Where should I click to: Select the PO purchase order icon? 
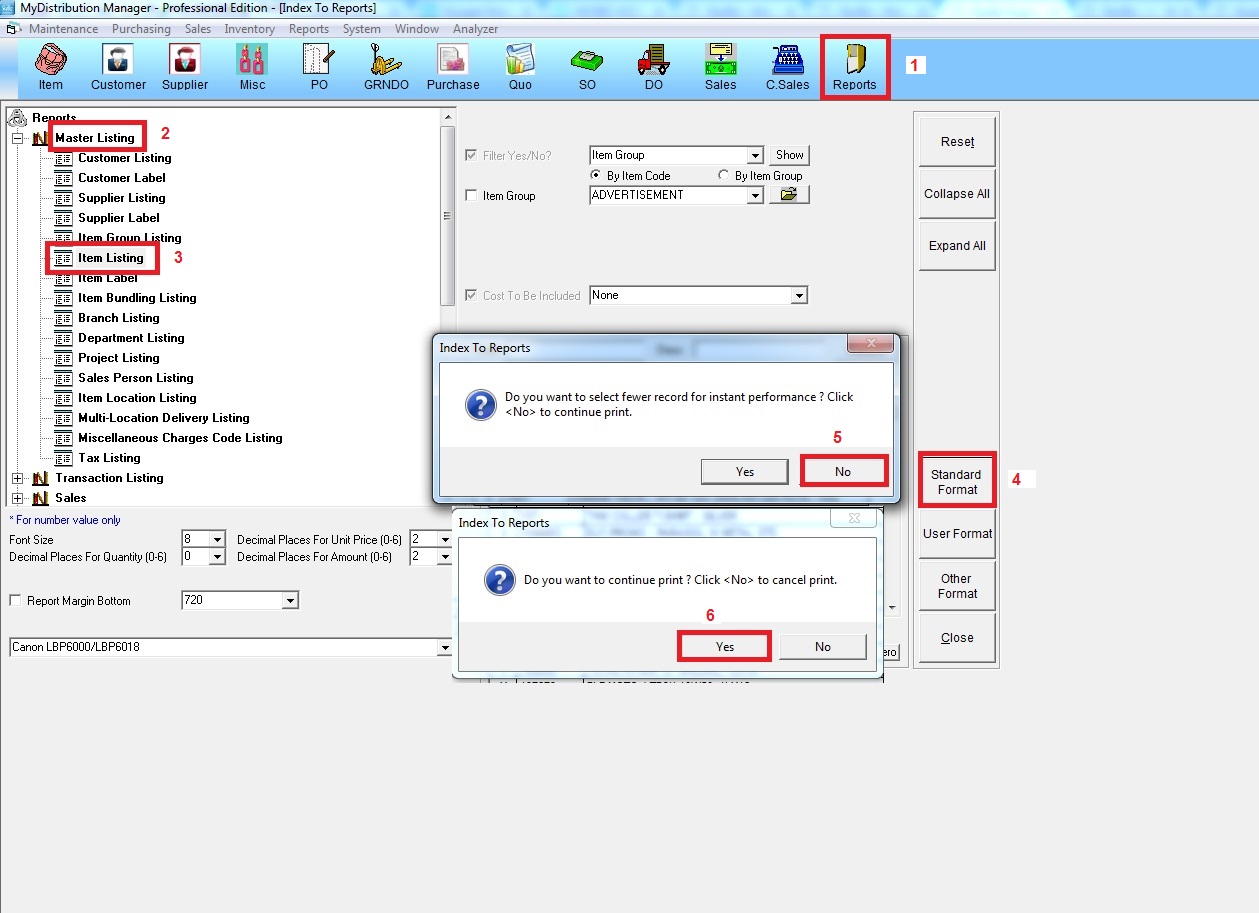pyautogui.click(x=319, y=66)
